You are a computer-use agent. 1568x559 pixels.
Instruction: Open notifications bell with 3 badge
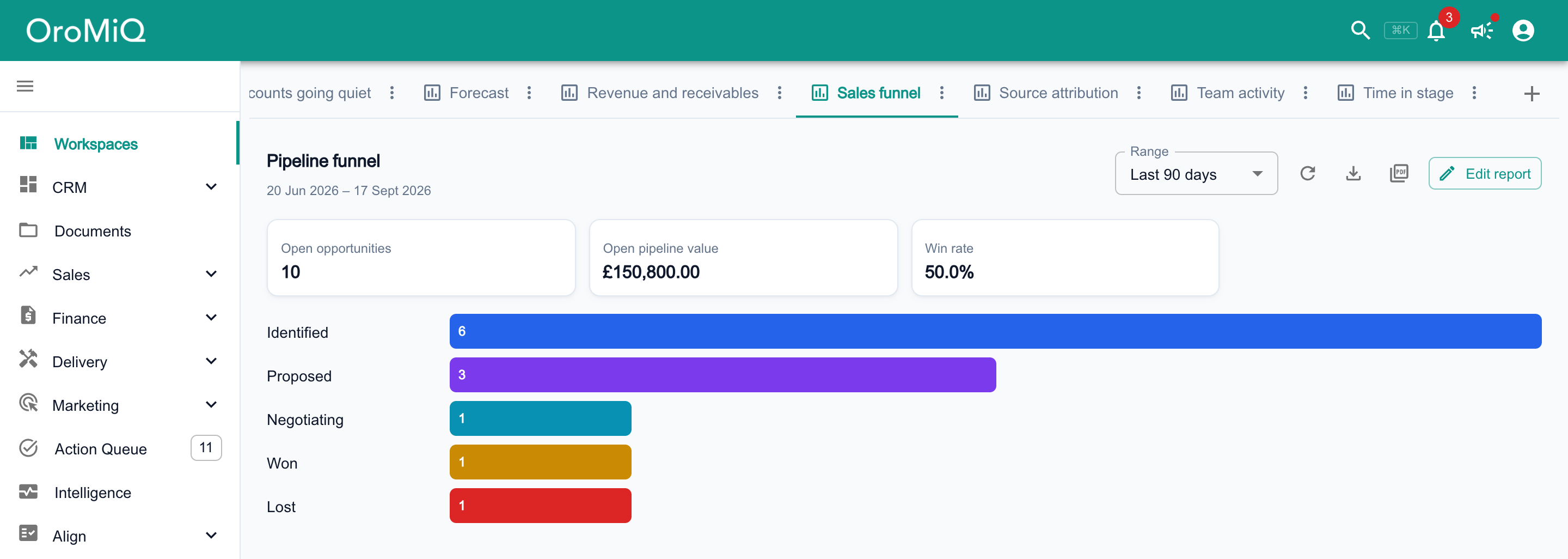click(1437, 31)
